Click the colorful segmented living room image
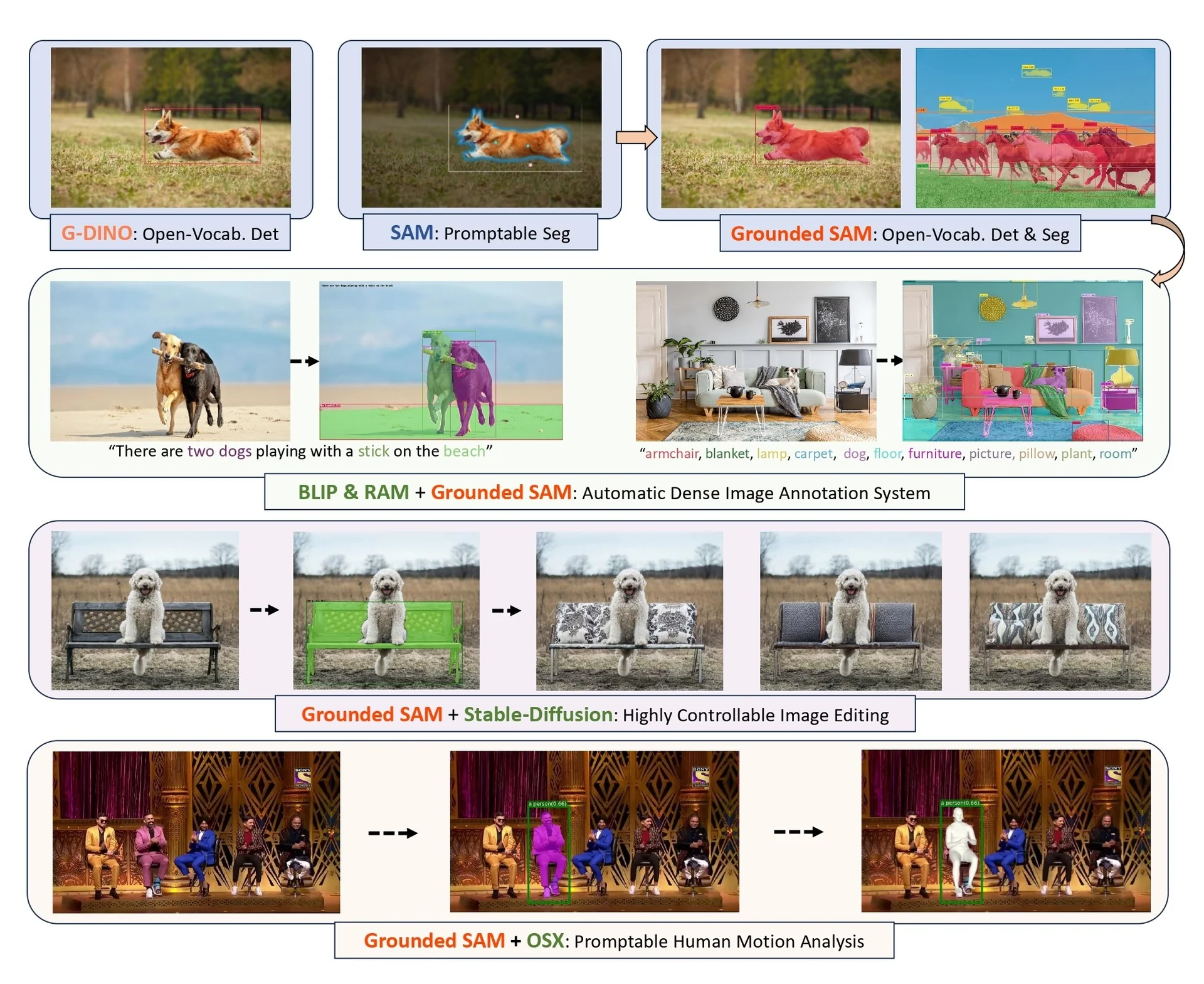 (1022, 361)
